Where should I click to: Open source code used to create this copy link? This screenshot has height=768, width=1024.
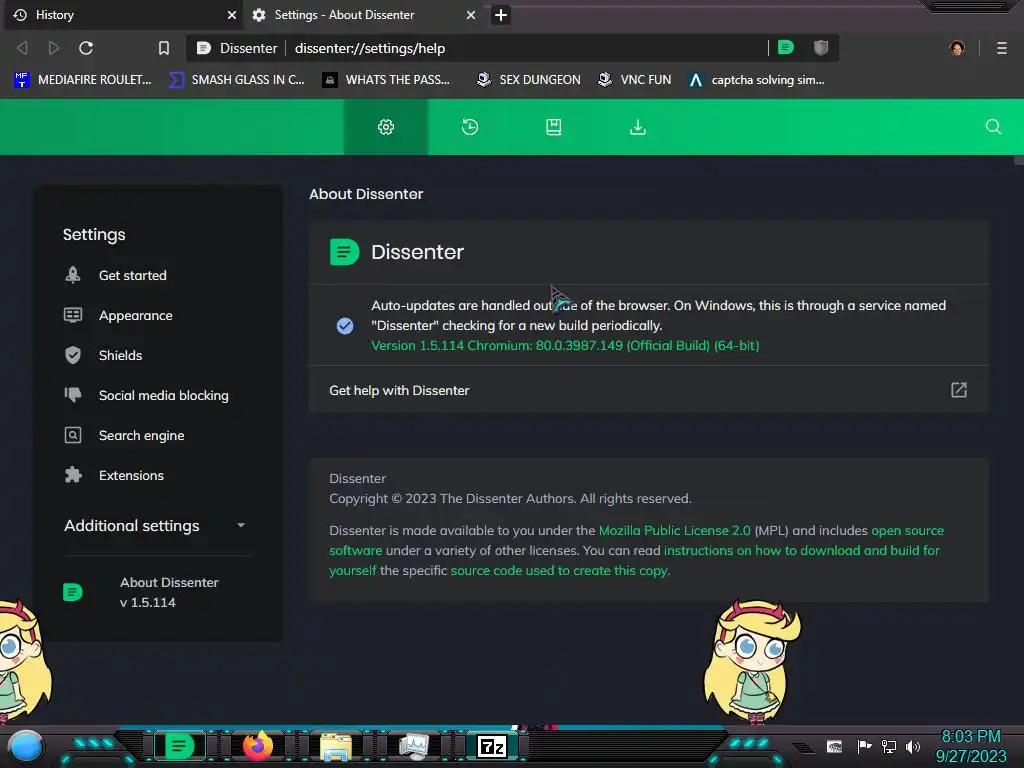[x=560, y=571]
